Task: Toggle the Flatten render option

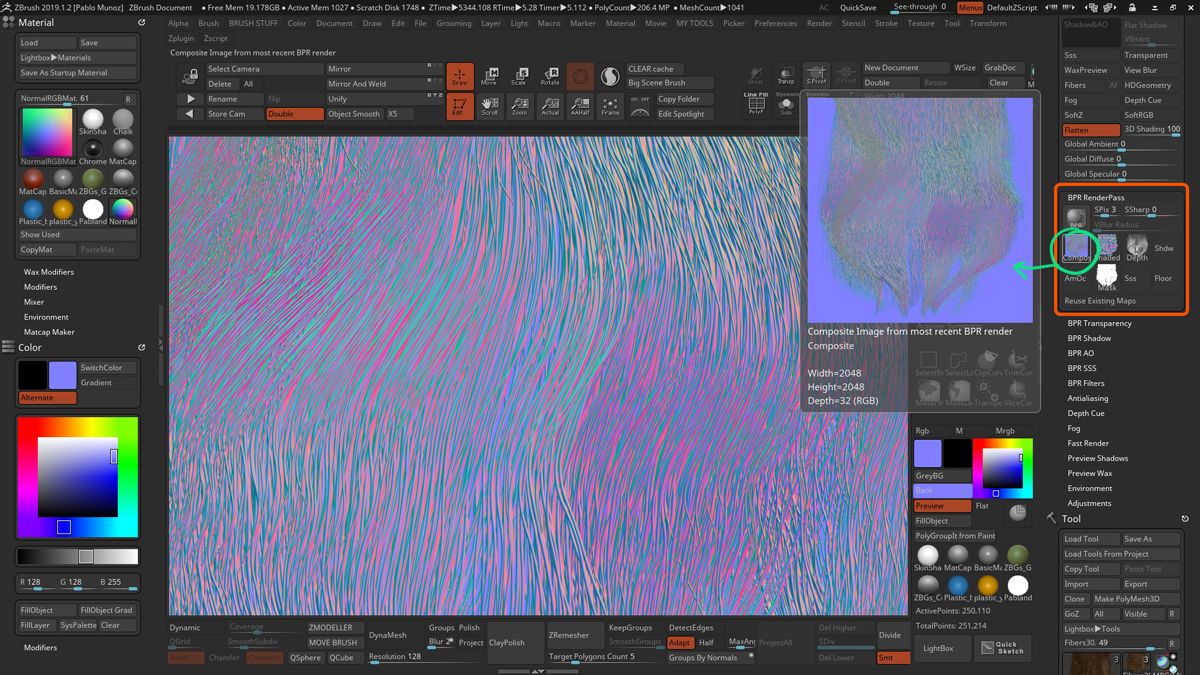Action: [x=1090, y=130]
